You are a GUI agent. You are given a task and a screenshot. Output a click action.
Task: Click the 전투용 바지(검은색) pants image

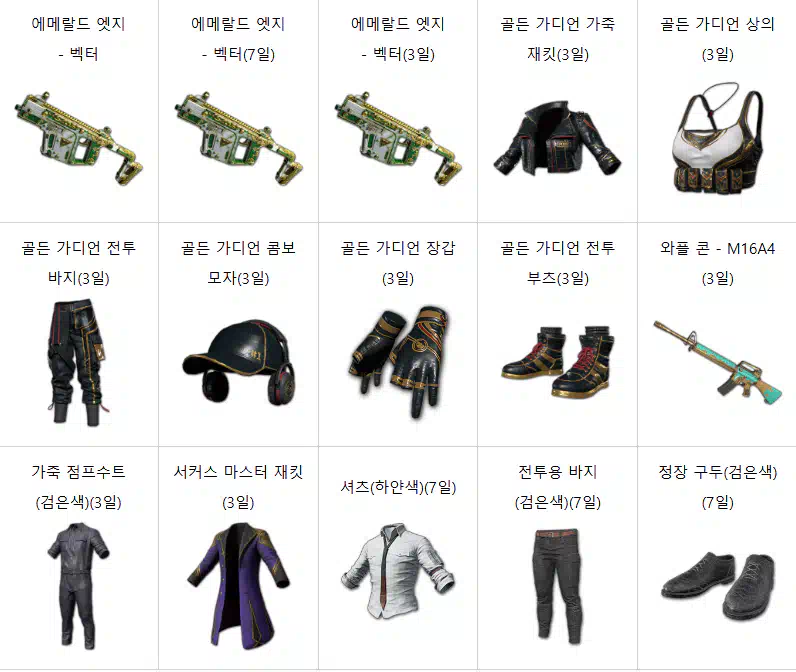click(x=557, y=587)
